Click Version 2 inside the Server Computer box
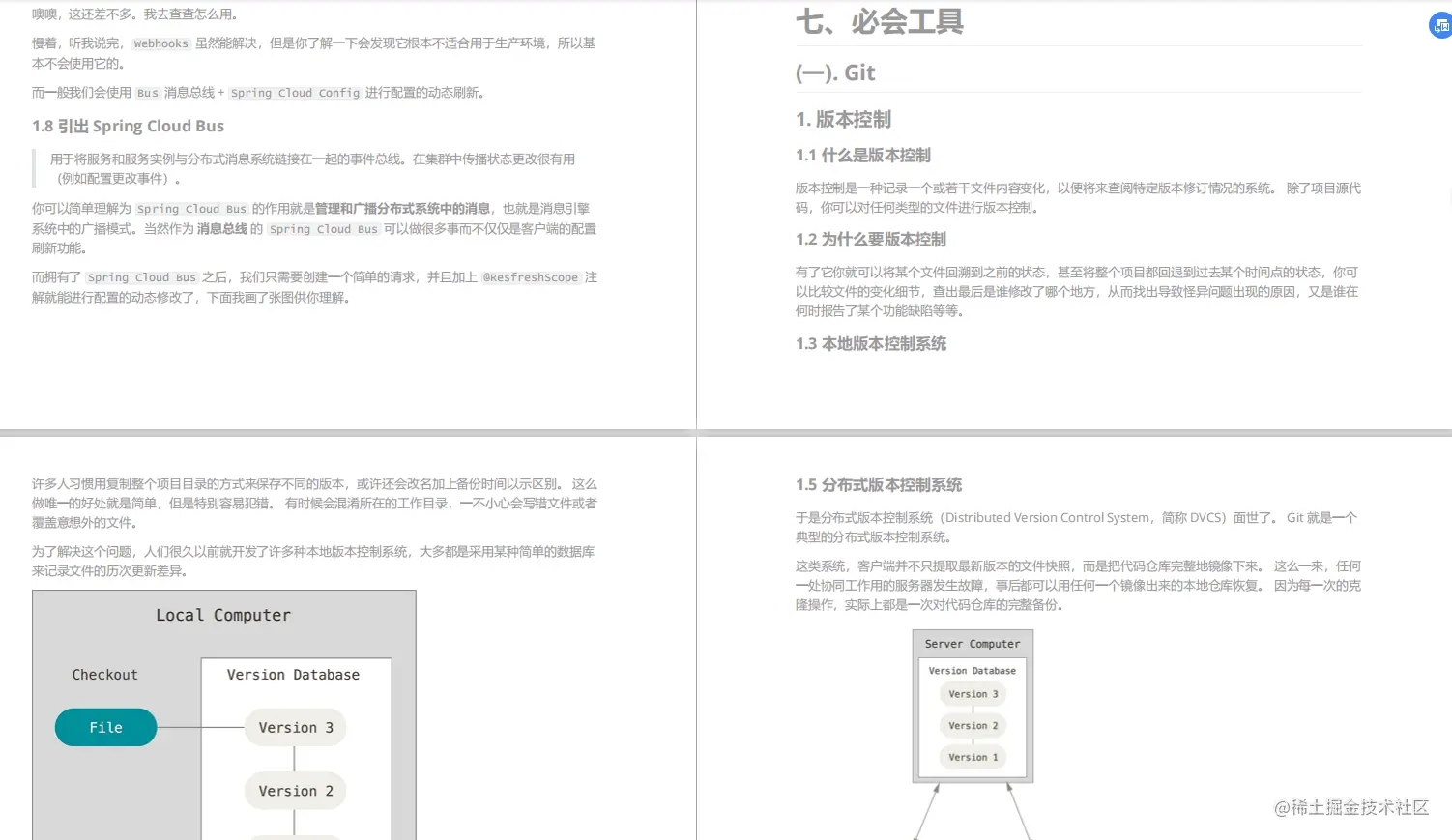The image size is (1452, 840). pos(973,725)
